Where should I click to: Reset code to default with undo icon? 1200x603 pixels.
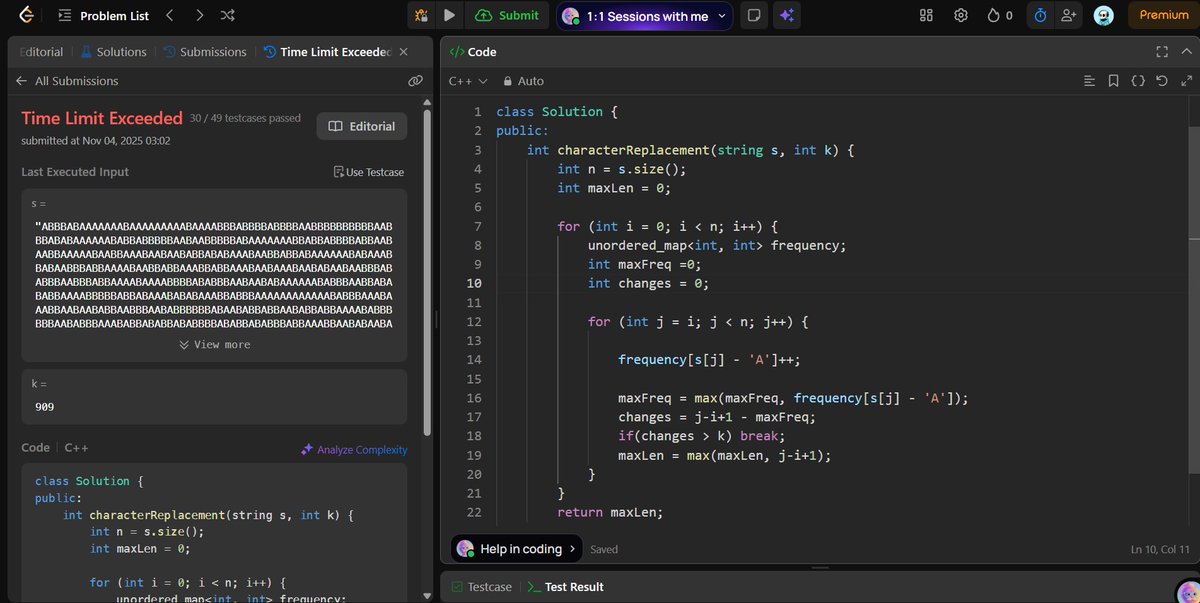click(x=1161, y=81)
